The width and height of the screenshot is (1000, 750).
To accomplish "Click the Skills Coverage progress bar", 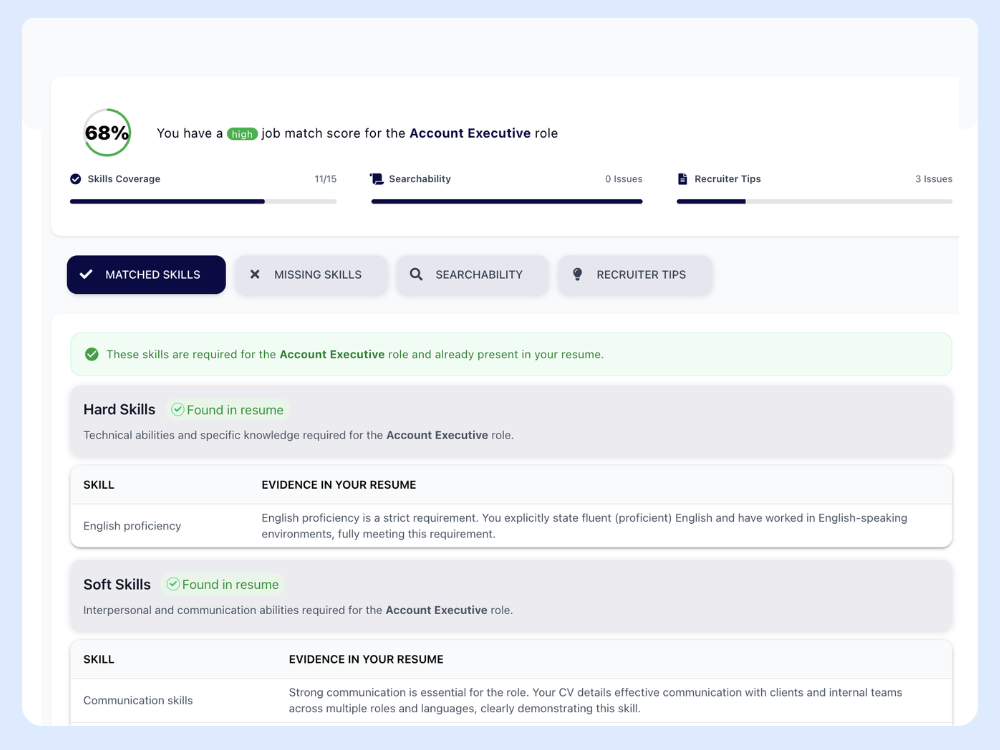I will [203, 202].
